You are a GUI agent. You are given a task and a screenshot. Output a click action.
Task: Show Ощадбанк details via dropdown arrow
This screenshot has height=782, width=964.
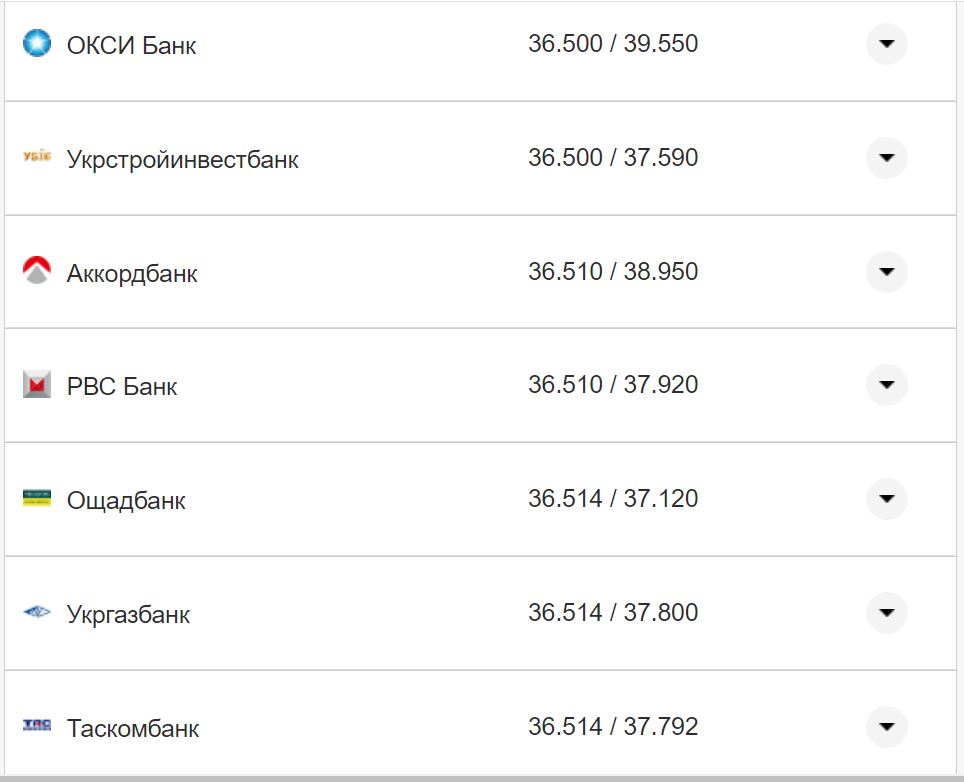pos(886,499)
